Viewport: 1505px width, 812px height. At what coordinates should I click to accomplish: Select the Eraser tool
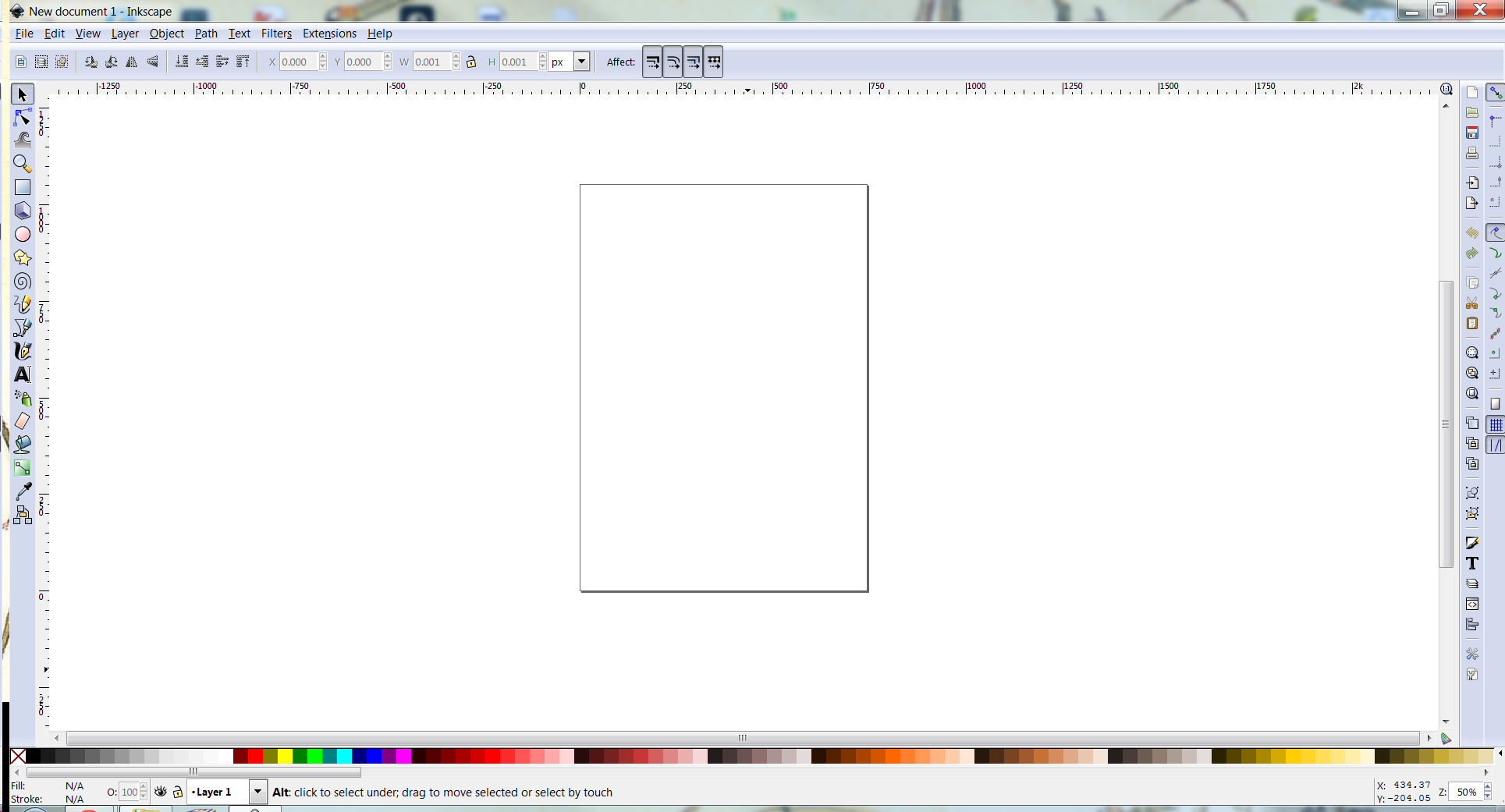(x=23, y=421)
